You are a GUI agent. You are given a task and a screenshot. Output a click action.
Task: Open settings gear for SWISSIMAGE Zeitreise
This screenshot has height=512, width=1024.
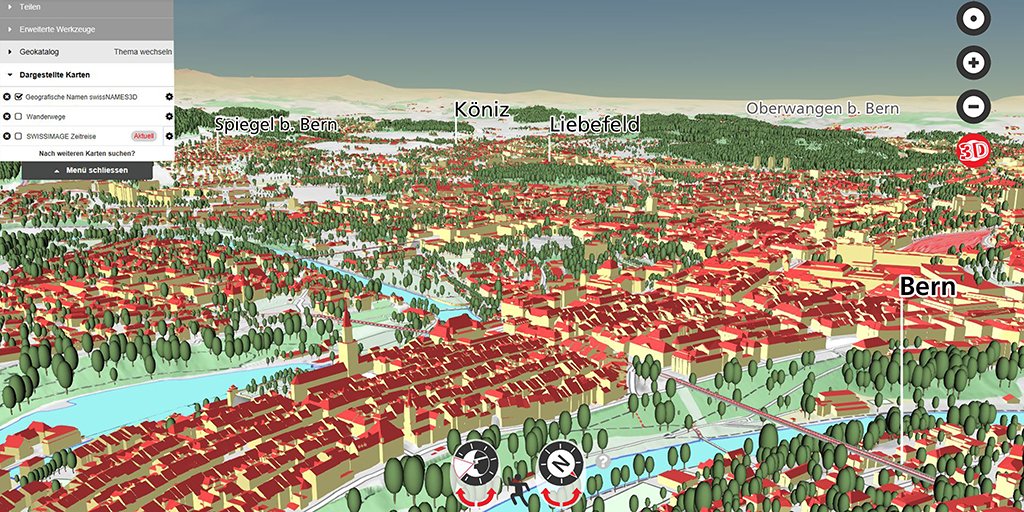(169, 136)
